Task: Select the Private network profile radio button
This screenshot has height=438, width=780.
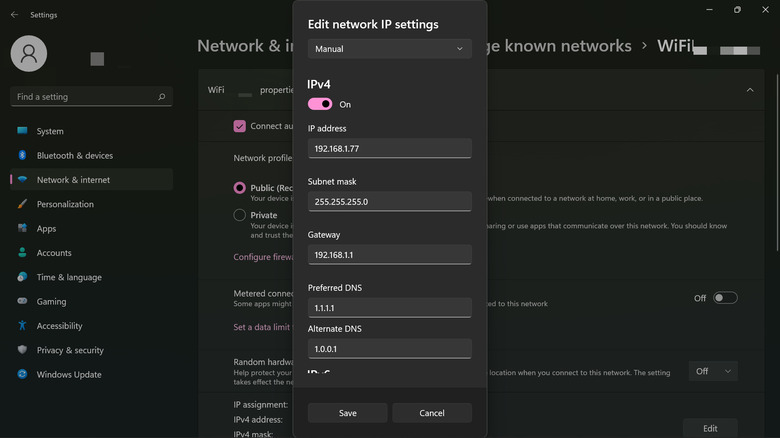Action: 240,215
